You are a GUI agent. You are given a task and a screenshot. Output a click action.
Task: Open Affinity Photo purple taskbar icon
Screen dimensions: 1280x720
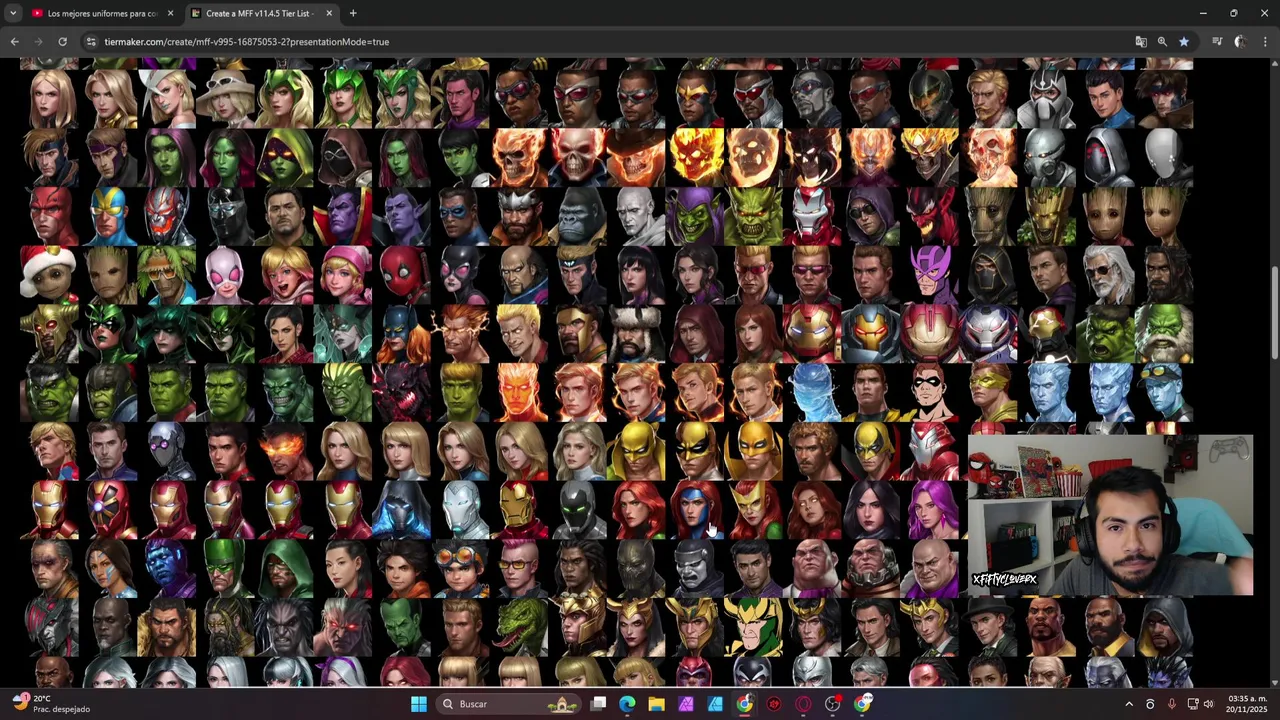click(686, 704)
